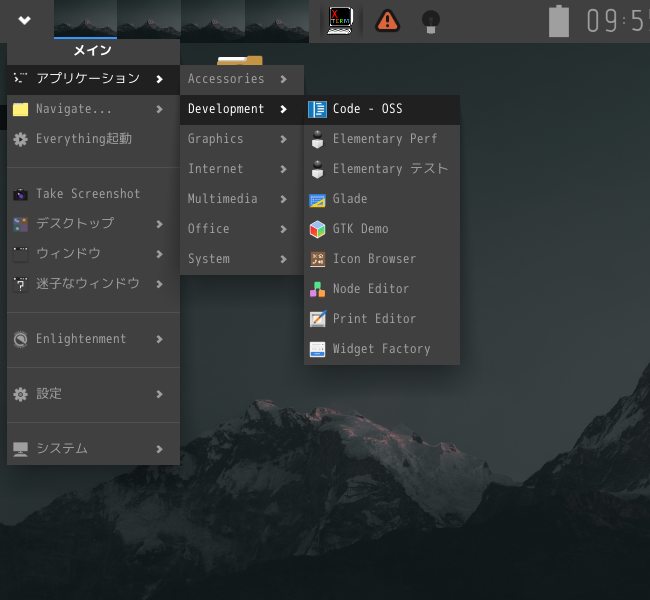Expand the Internet category arrow

(284, 169)
